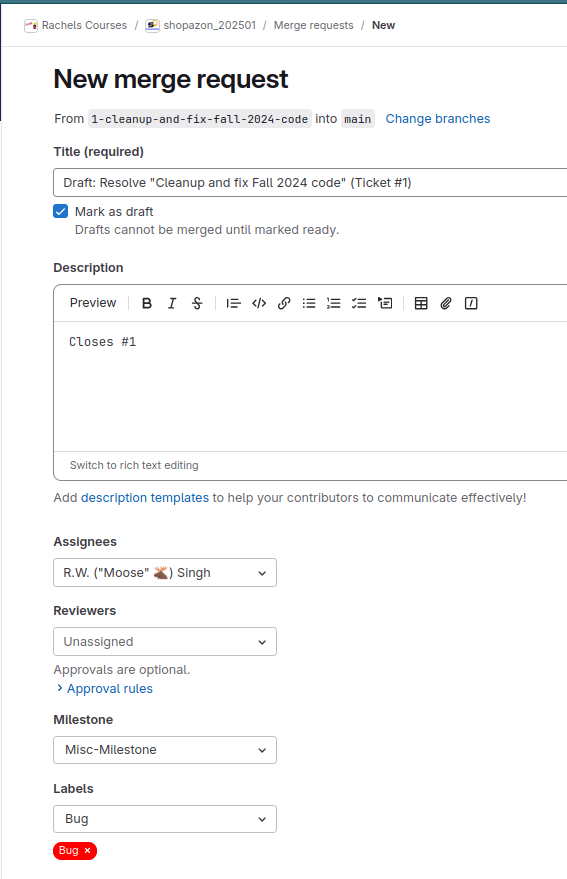Insert a checklist task list

pyautogui.click(x=359, y=303)
